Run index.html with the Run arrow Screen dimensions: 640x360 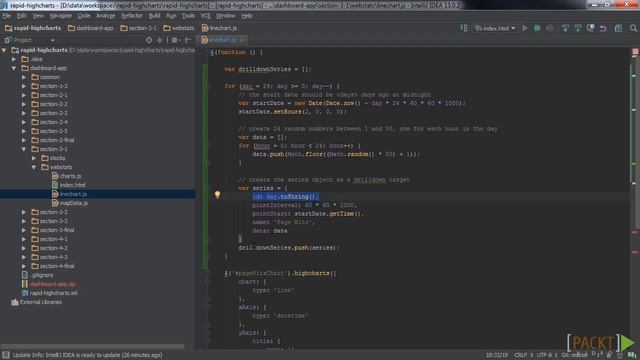pos(525,28)
